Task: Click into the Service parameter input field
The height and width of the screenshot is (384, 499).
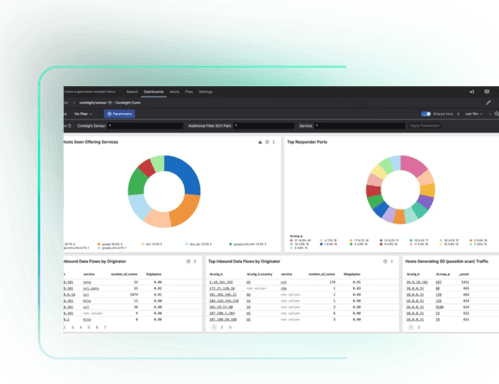Action: (360, 126)
